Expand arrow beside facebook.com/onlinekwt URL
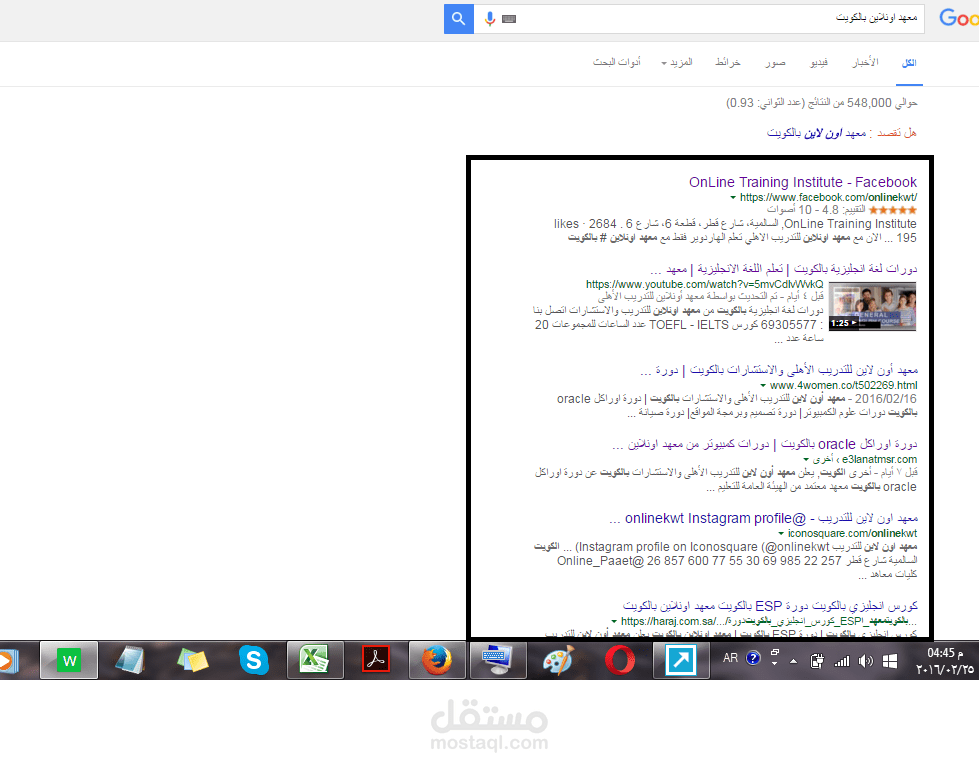This screenshot has width=979, height=768. (x=733, y=198)
